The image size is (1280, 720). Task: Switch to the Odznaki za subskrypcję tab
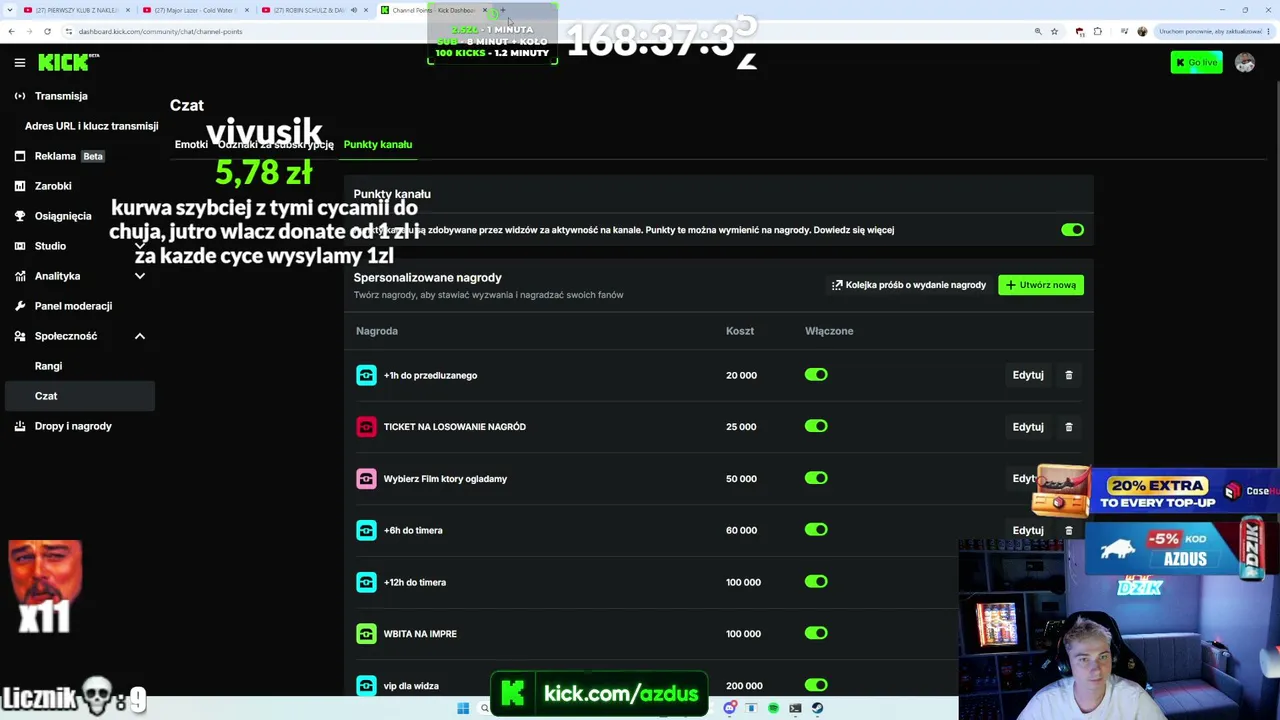(276, 144)
